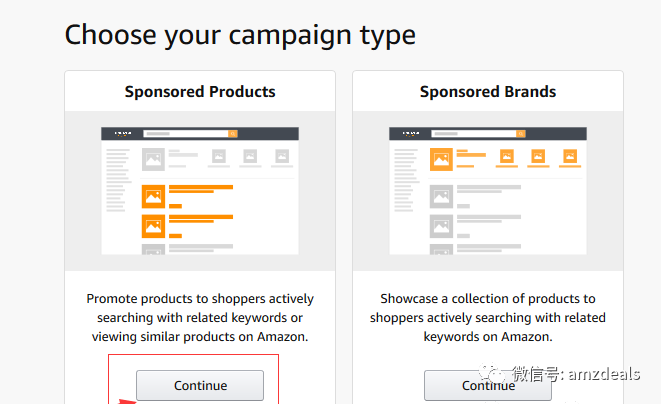Click the Sponsored Brands description text
Screen dimensions: 661x404
[488, 318]
